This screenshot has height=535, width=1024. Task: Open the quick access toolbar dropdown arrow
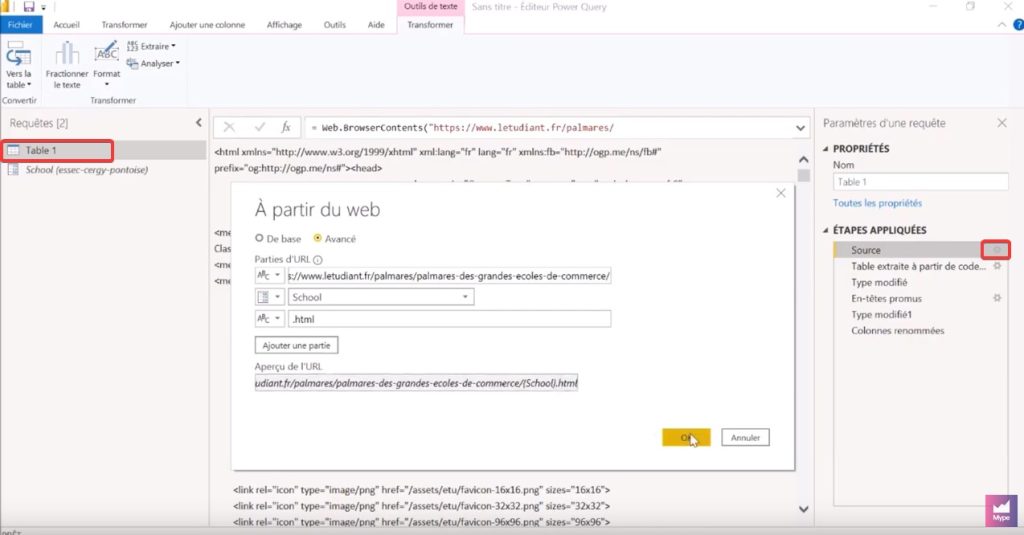[44, 7]
